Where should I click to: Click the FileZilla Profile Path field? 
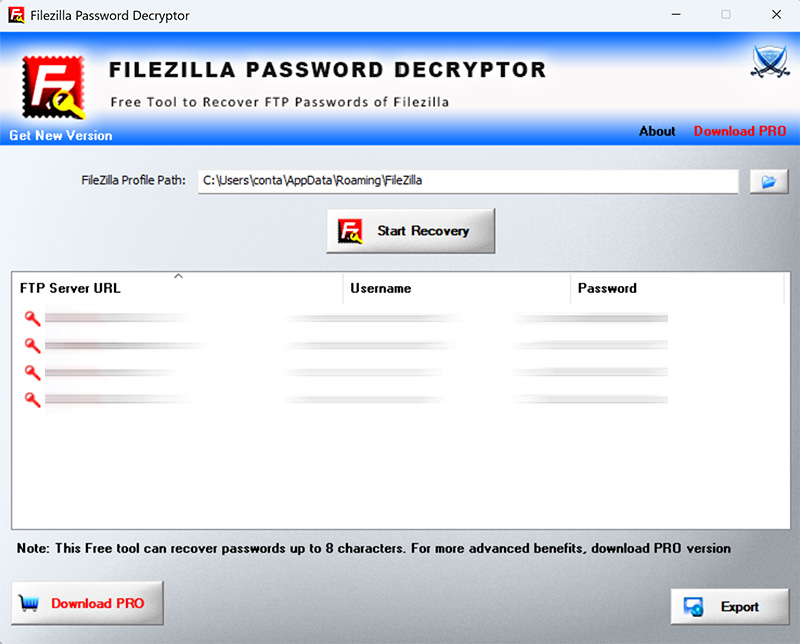(x=467, y=181)
